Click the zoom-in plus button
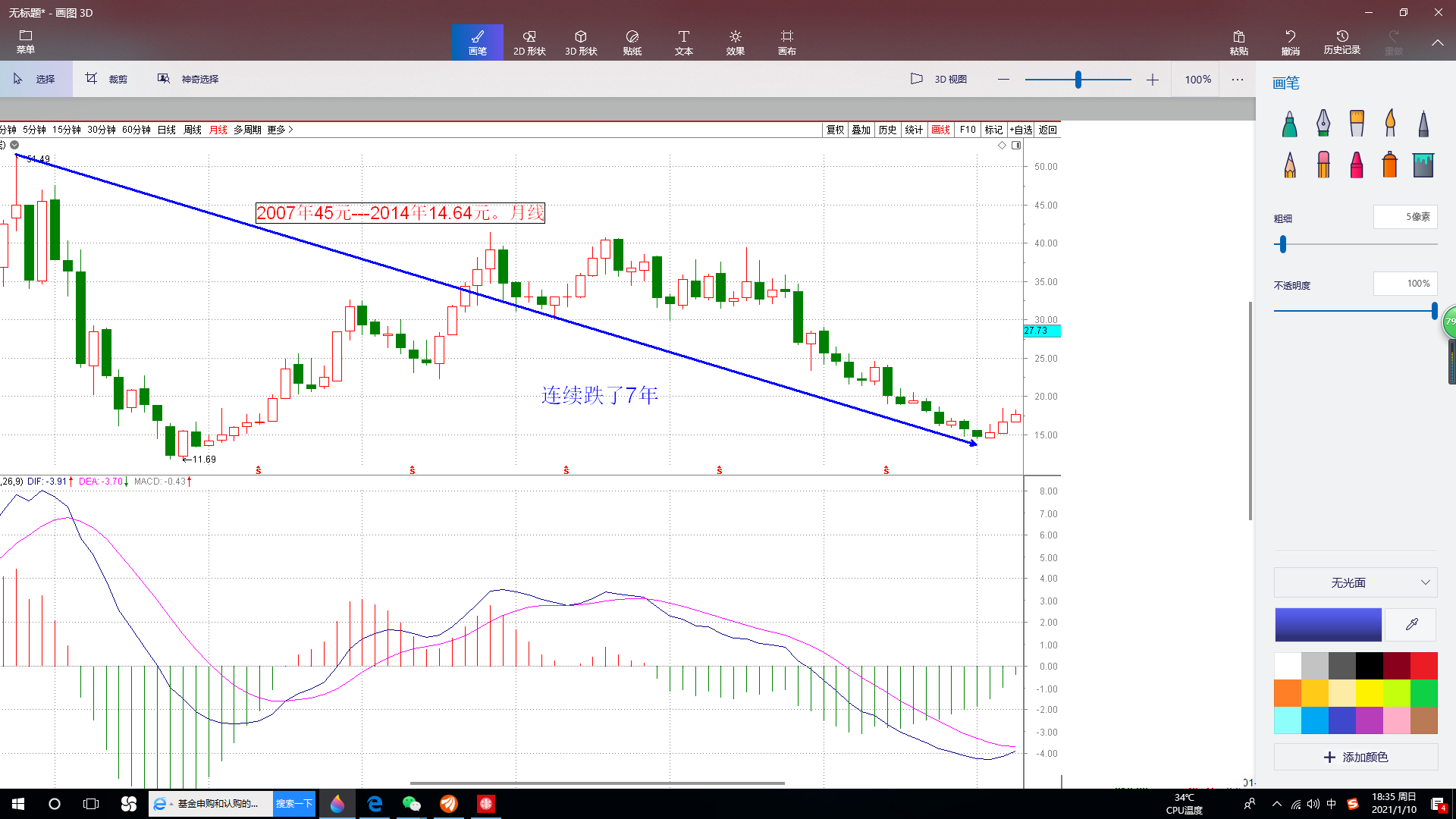This screenshot has width=1456, height=819. [x=1152, y=80]
